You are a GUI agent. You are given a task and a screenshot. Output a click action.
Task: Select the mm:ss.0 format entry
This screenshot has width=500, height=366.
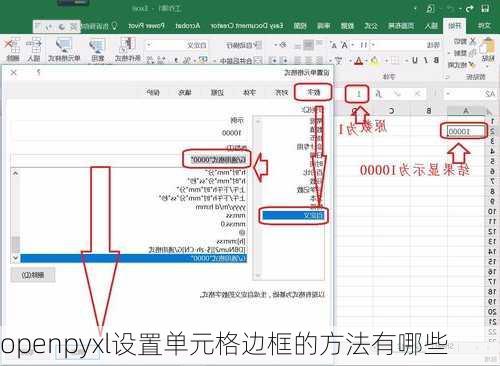(233, 224)
